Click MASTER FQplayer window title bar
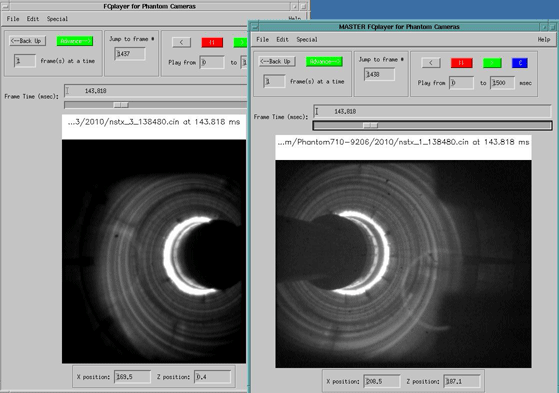559x393 pixels. coord(399,27)
